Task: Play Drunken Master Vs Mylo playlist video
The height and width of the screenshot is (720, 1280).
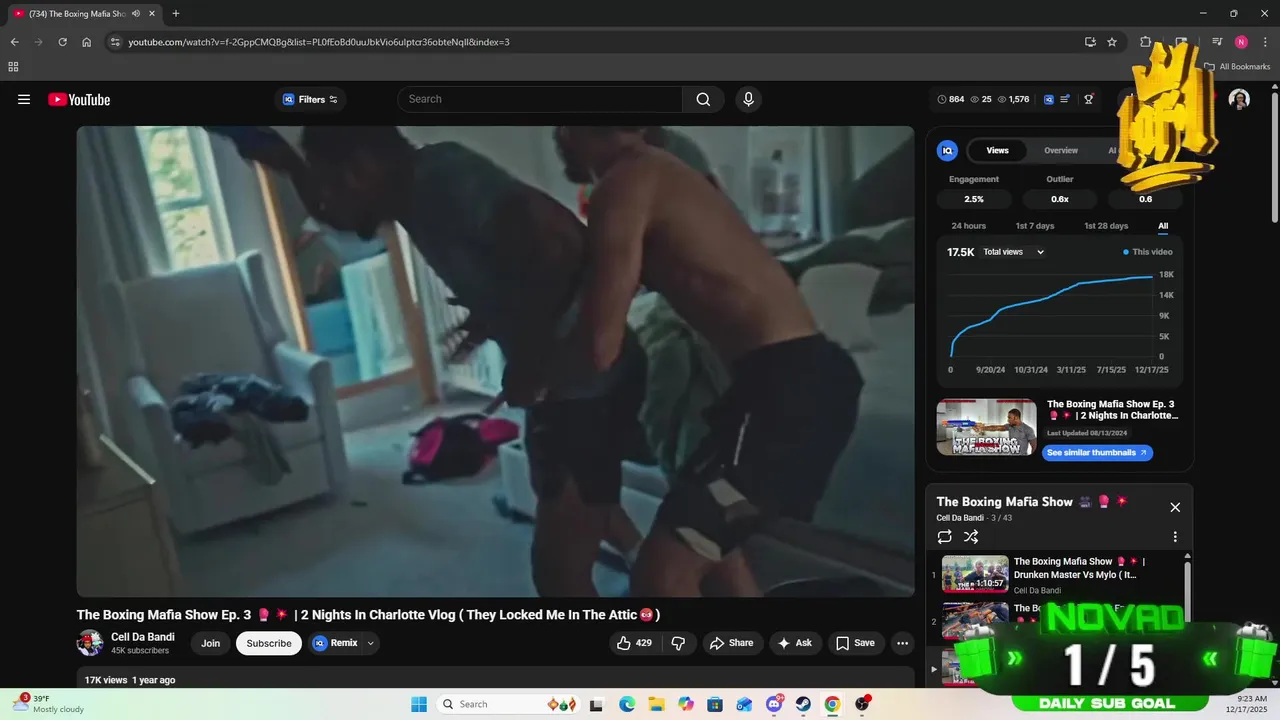Action: tap(1060, 574)
